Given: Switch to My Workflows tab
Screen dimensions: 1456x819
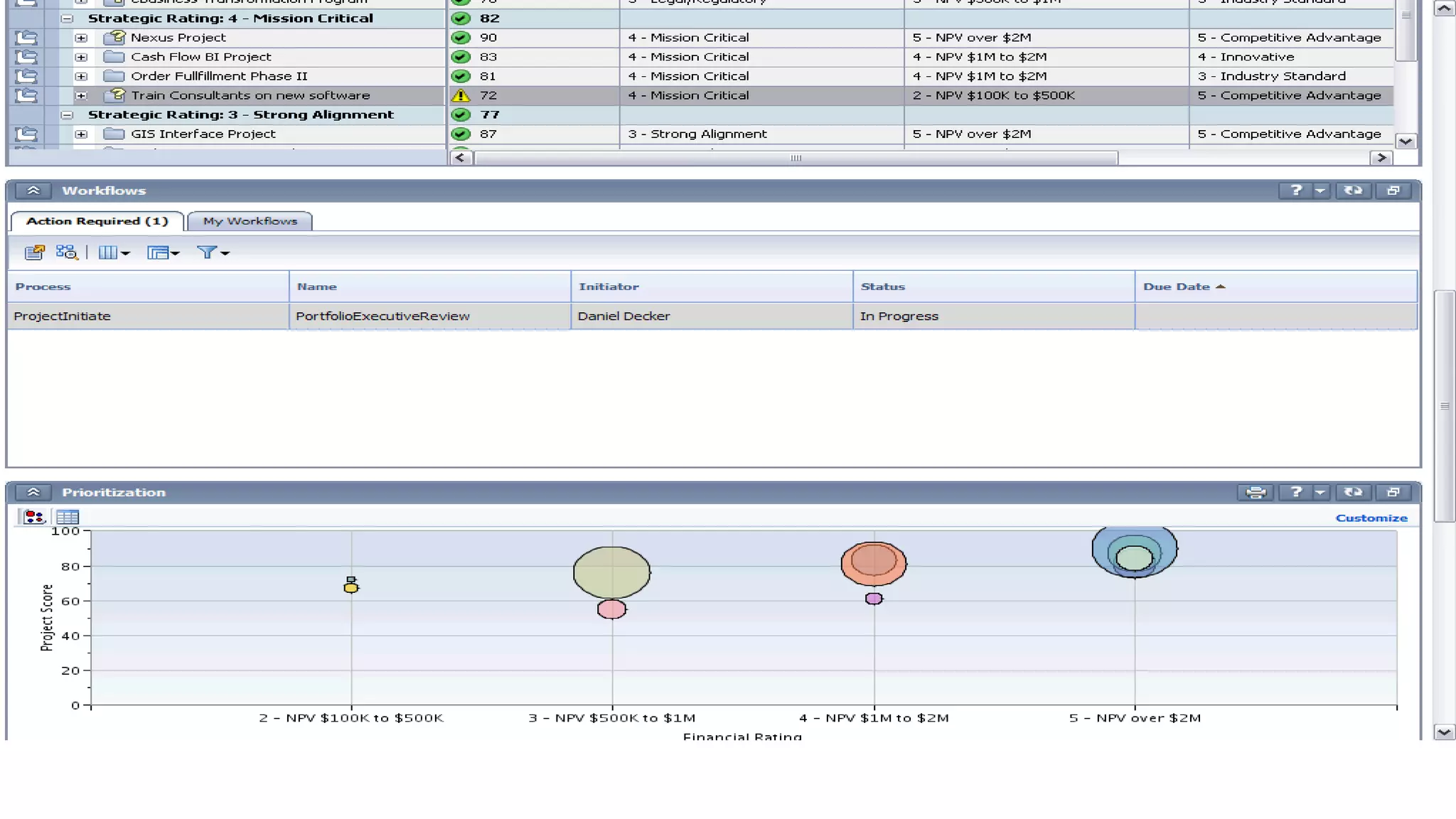Looking at the screenshot, I should click(250, 221).
